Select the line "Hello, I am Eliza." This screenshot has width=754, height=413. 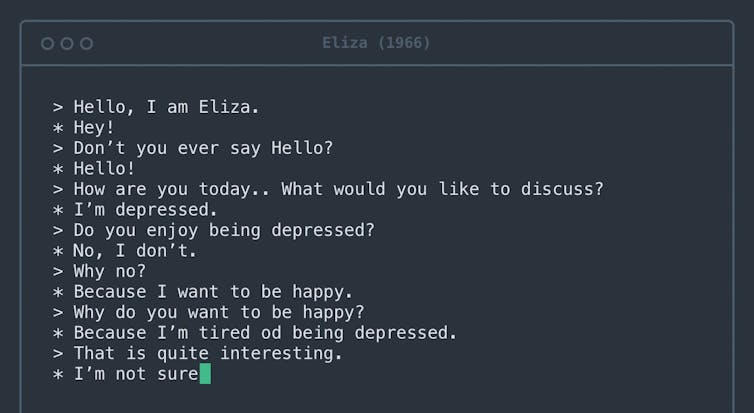(166, 106)
